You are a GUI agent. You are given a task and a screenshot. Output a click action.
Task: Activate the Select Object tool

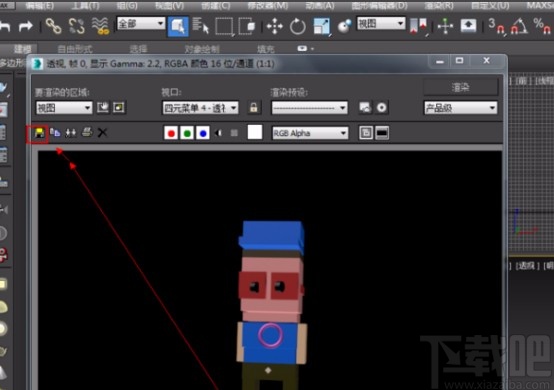pos(178,26)
